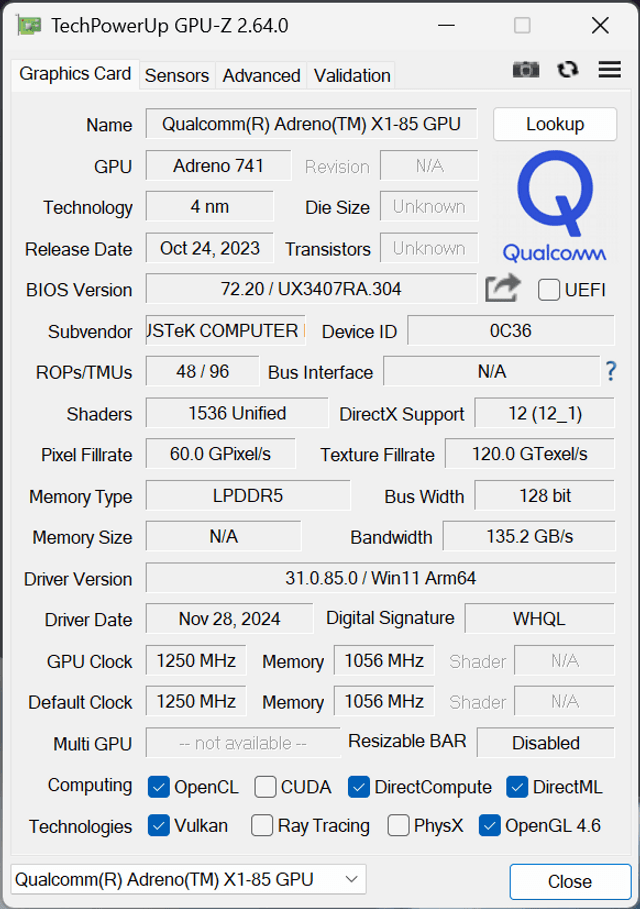Click the DirectX Support field
This screenshot has width=640, height=909.
(x=544, y=413)
